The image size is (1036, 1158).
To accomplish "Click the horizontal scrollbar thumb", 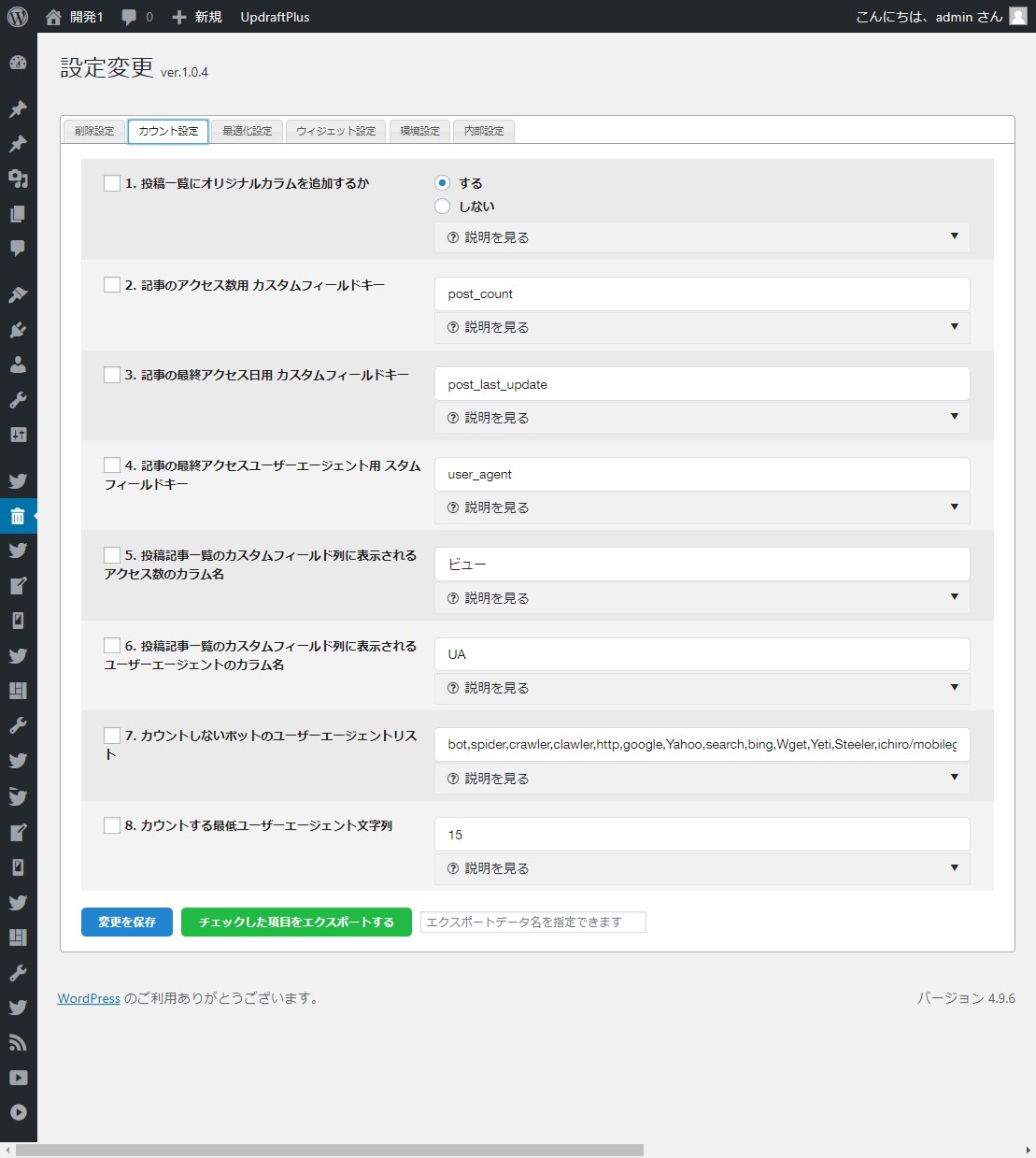I will (330, 1150).
